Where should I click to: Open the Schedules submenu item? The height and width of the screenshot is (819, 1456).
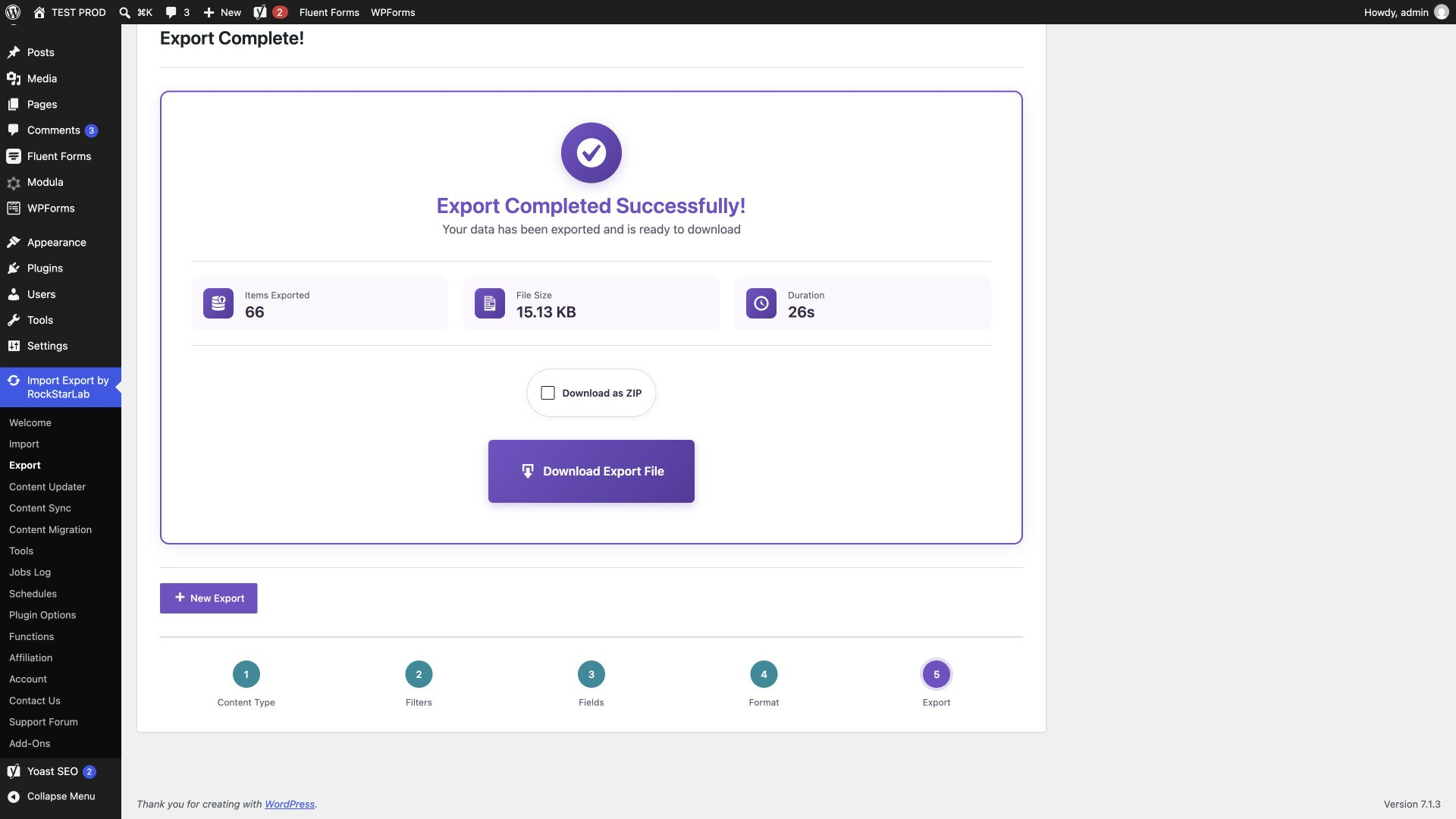33,593
